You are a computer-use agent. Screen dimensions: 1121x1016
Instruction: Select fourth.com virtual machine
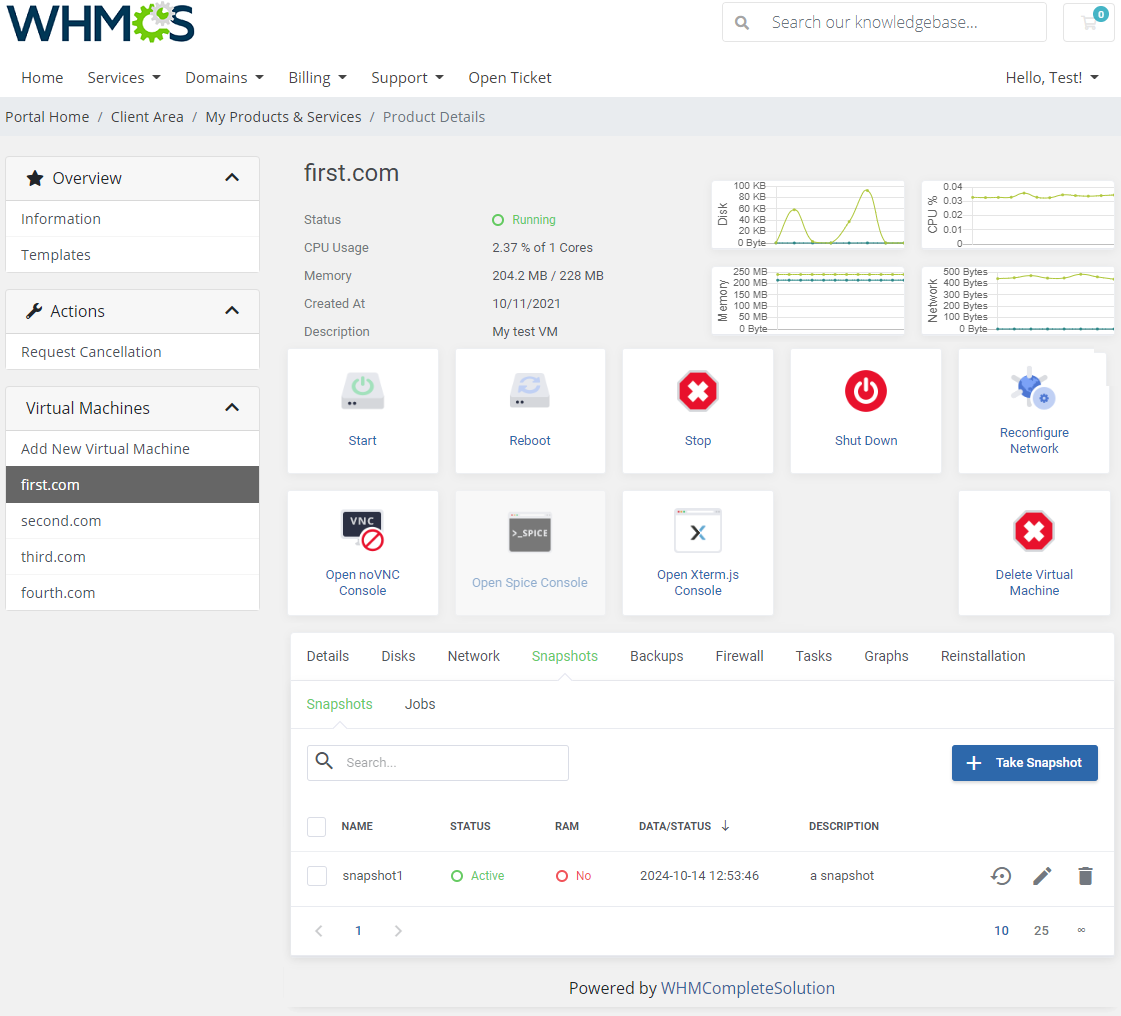(132, 592)
